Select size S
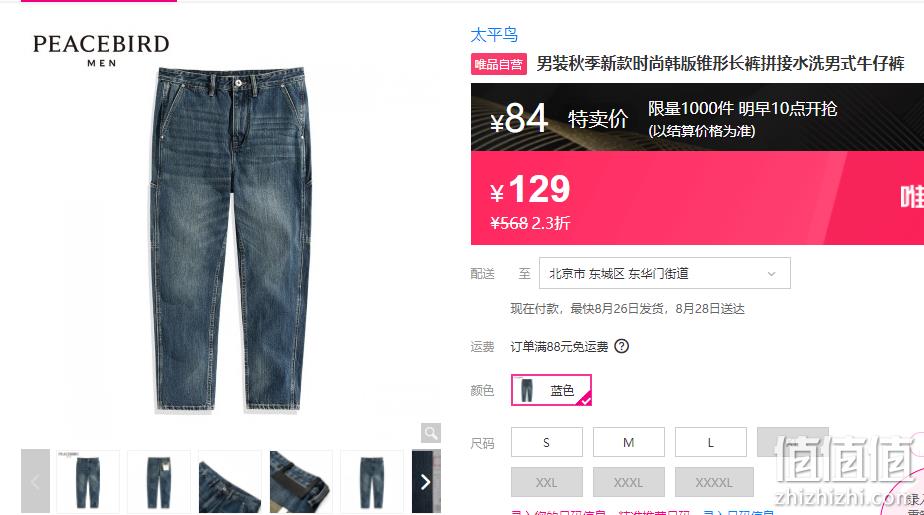Image resolution: width=924 pixels, height=515 pixels. [x=547, y=443]
